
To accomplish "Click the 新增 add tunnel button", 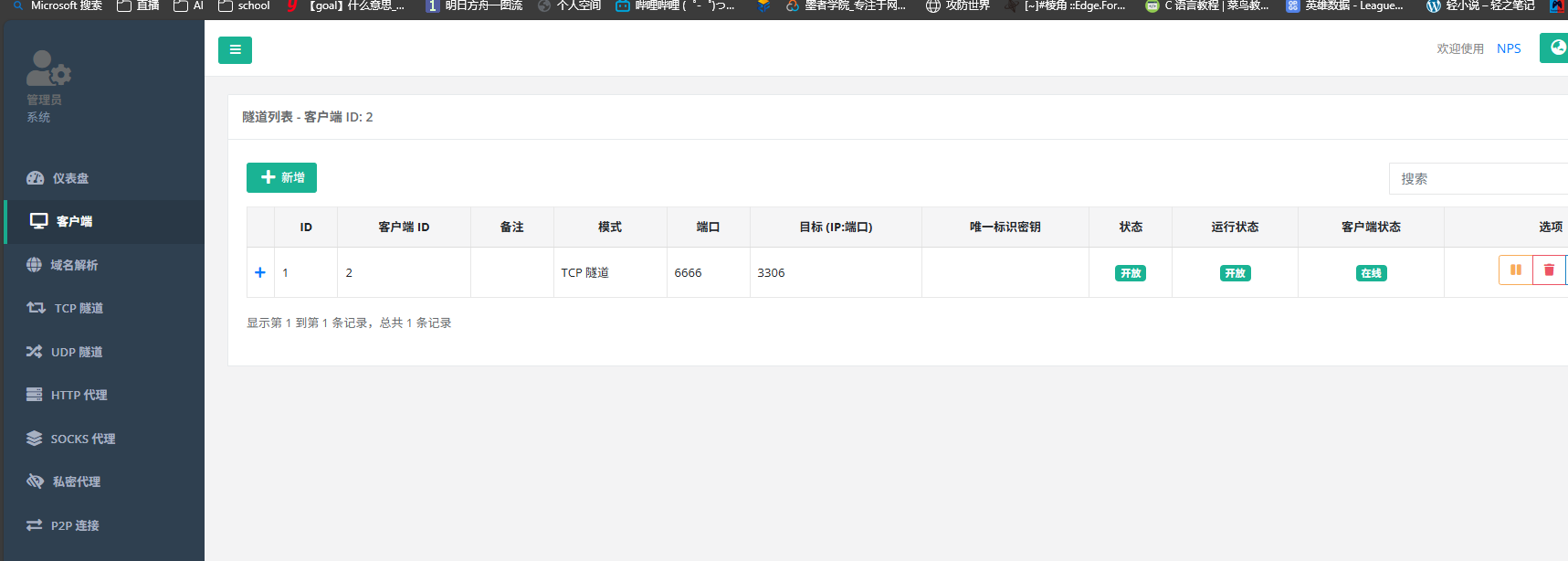I will point(281,177).
